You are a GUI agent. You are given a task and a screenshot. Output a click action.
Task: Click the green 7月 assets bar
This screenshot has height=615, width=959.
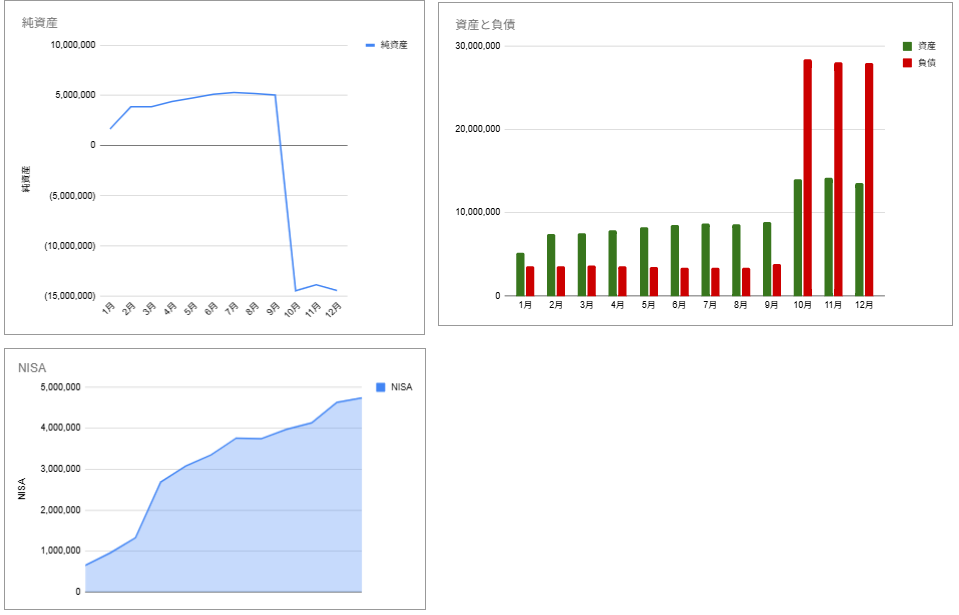[x=705, y=260]
